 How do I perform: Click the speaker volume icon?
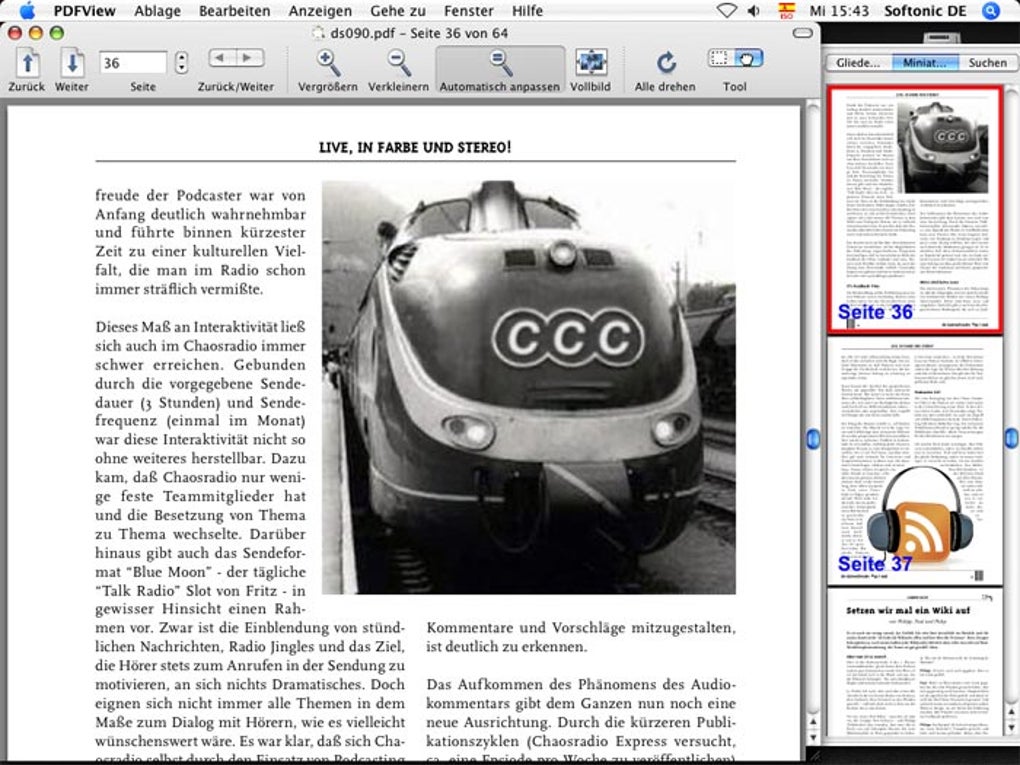[x=755, y=11]
